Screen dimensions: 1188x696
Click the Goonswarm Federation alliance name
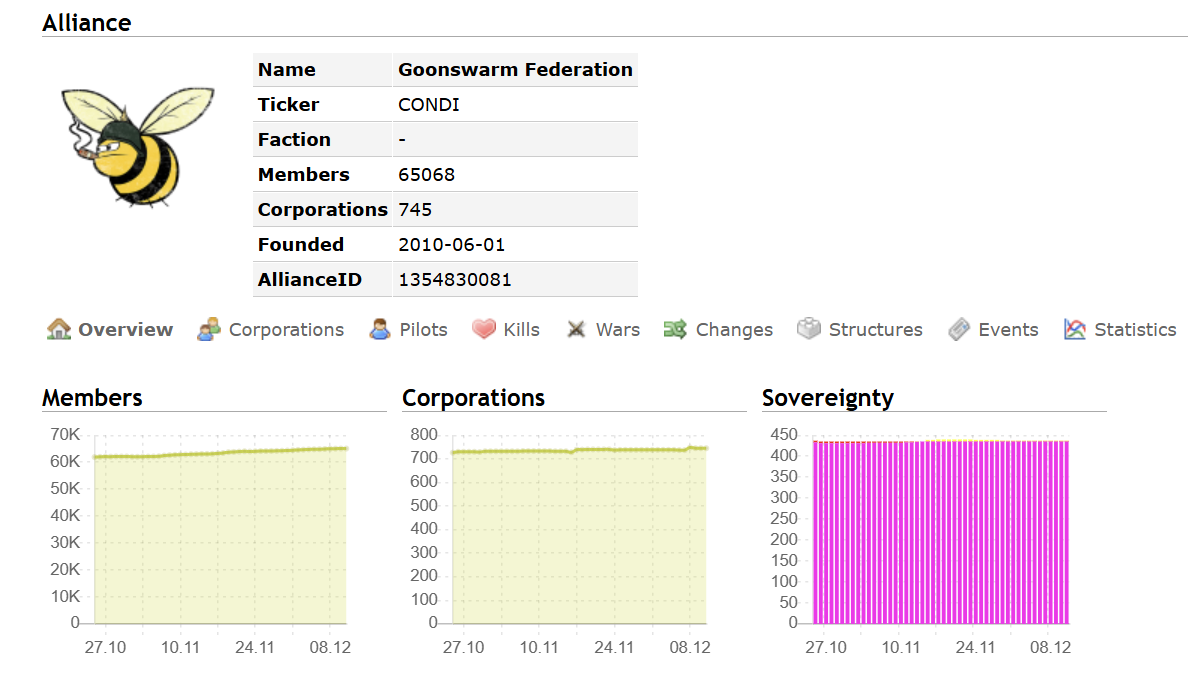tap(515, 70)
